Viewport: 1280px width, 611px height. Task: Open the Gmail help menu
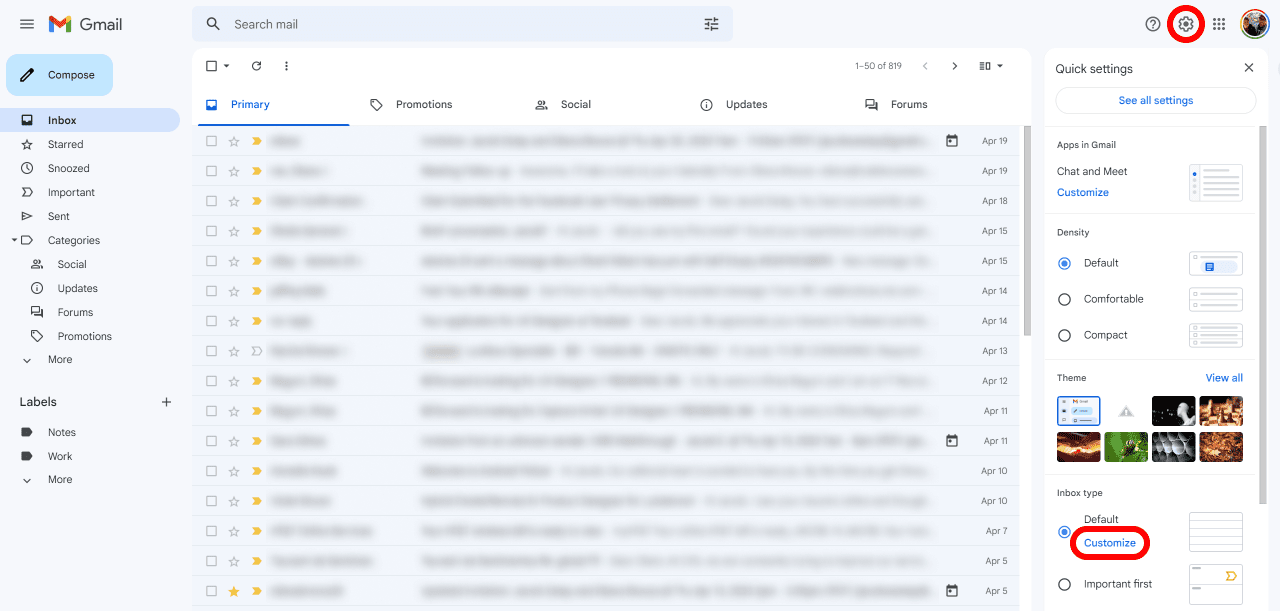1152,23
